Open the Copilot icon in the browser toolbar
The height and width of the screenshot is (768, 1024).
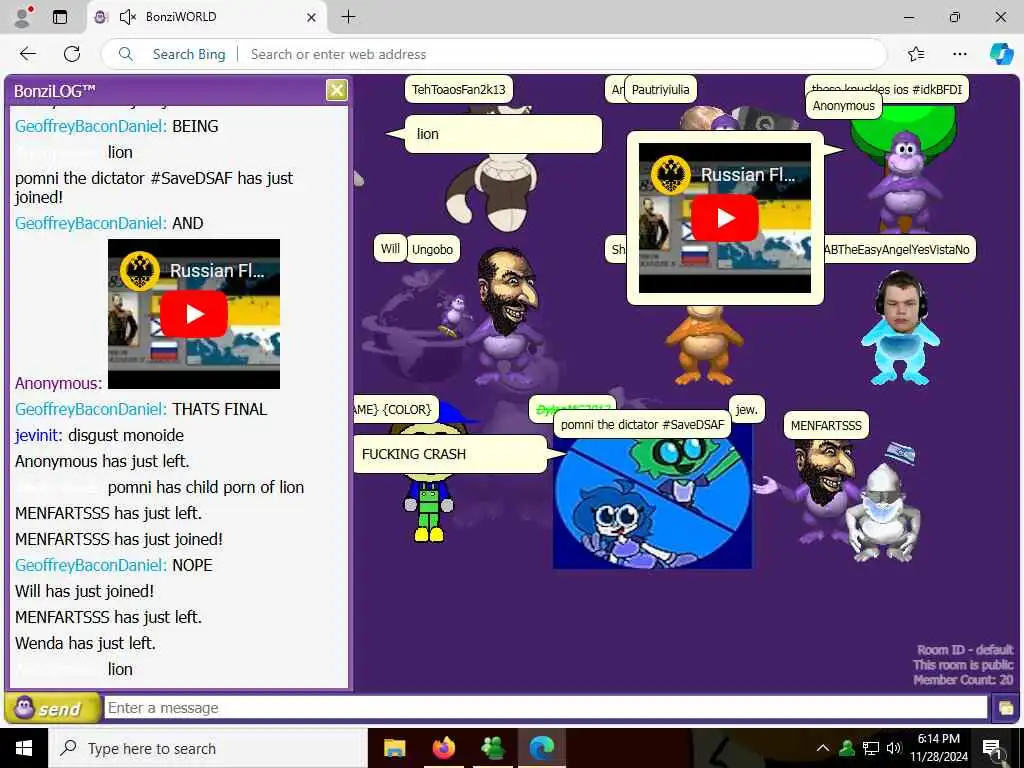coord(1001,54)
